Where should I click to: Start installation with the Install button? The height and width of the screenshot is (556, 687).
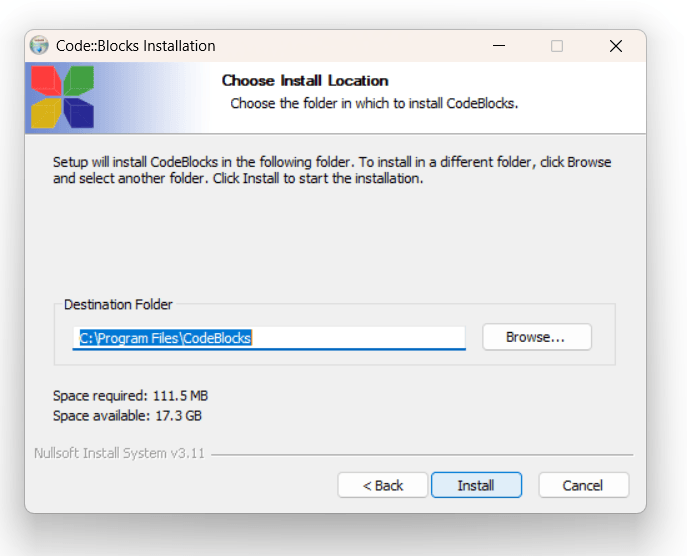click(x=476, y=485)
